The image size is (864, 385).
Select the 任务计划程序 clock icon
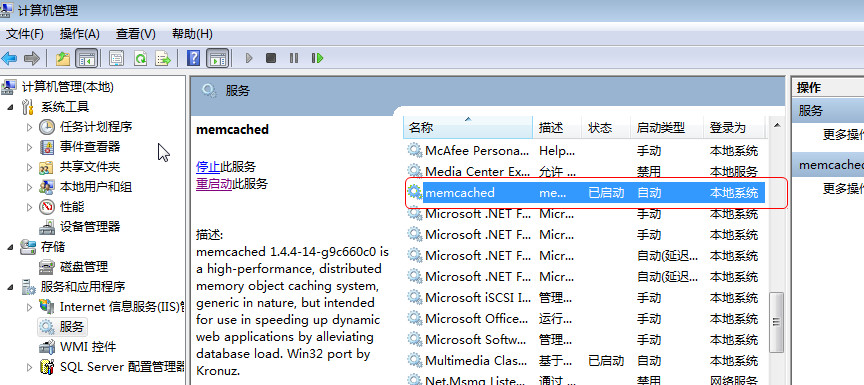[x=47, y=127]
